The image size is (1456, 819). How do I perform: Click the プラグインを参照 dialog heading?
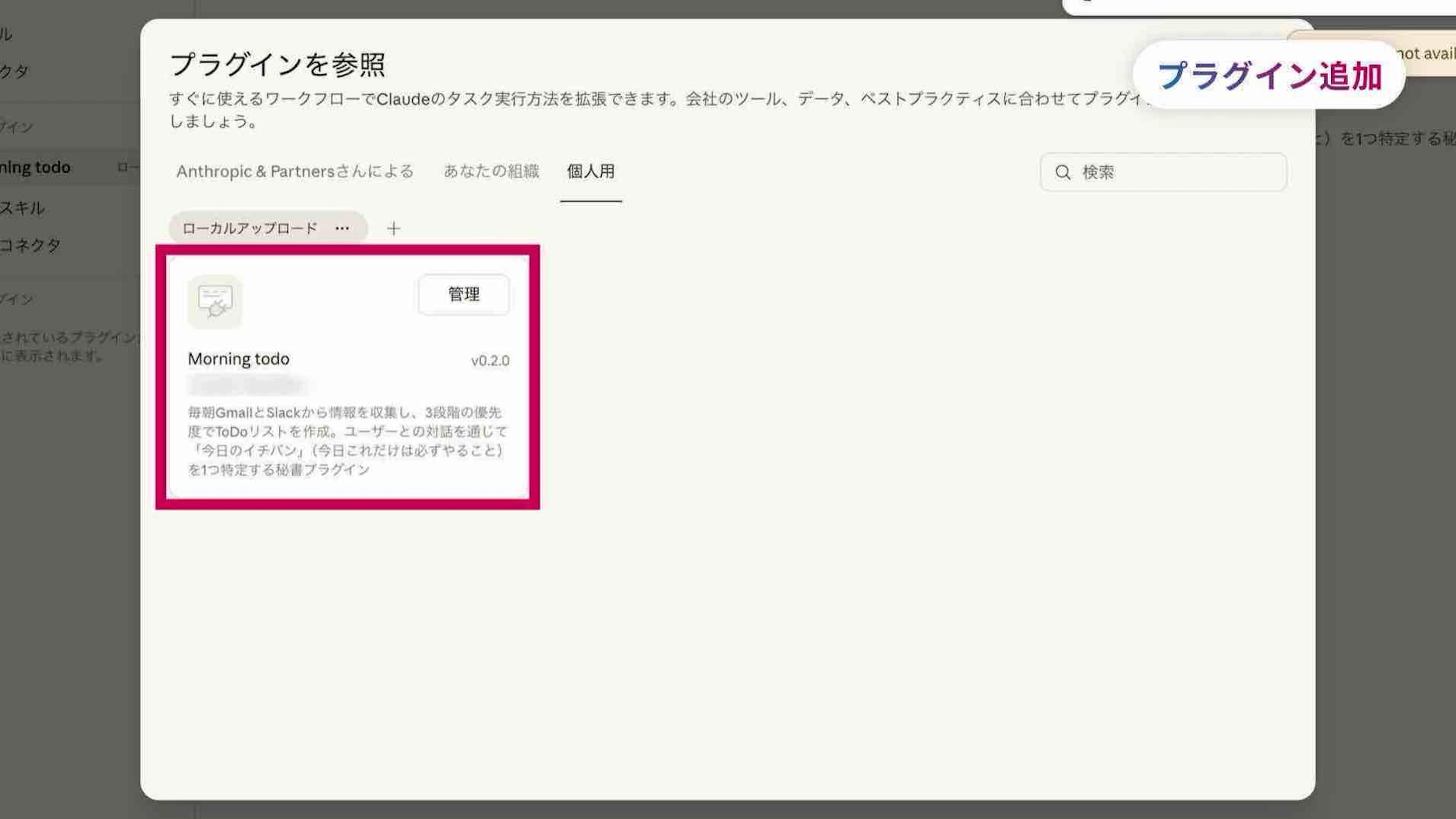coord(277,64)
